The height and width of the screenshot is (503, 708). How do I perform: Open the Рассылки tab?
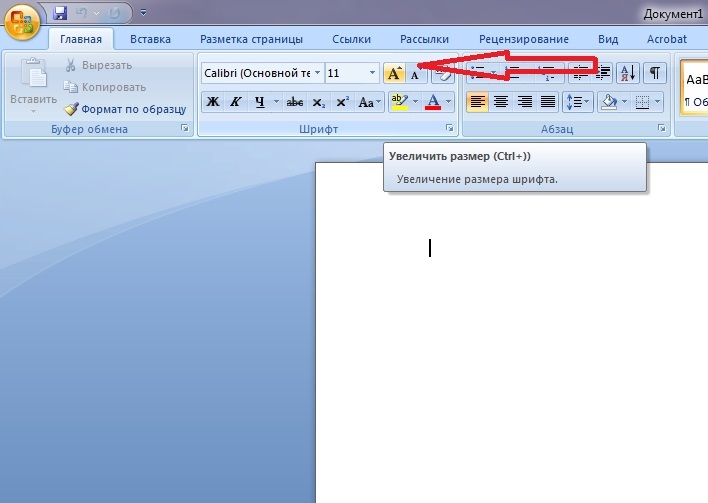point(424,39)
